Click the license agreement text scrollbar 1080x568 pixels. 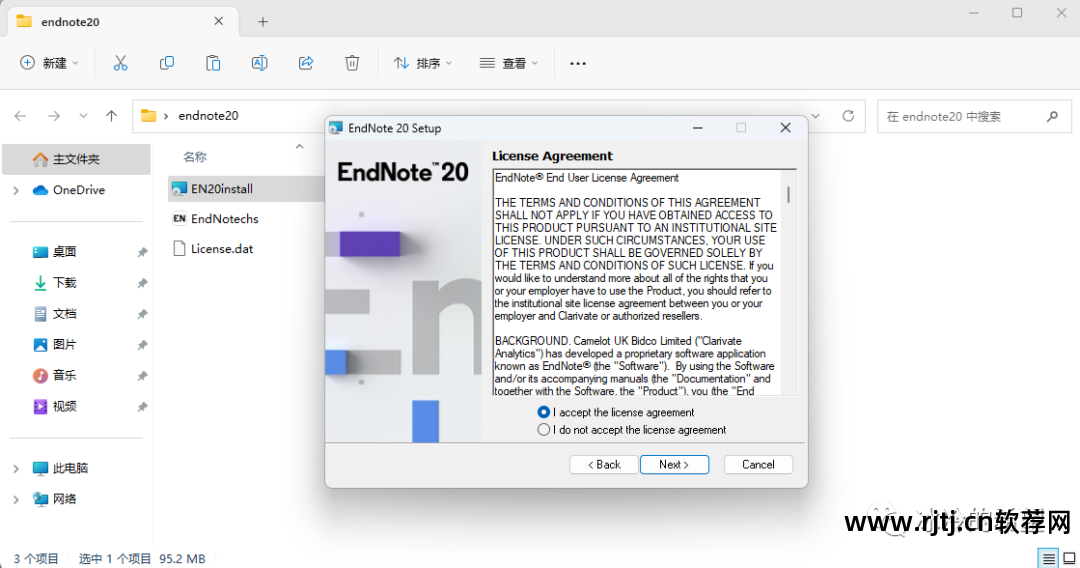788,194
